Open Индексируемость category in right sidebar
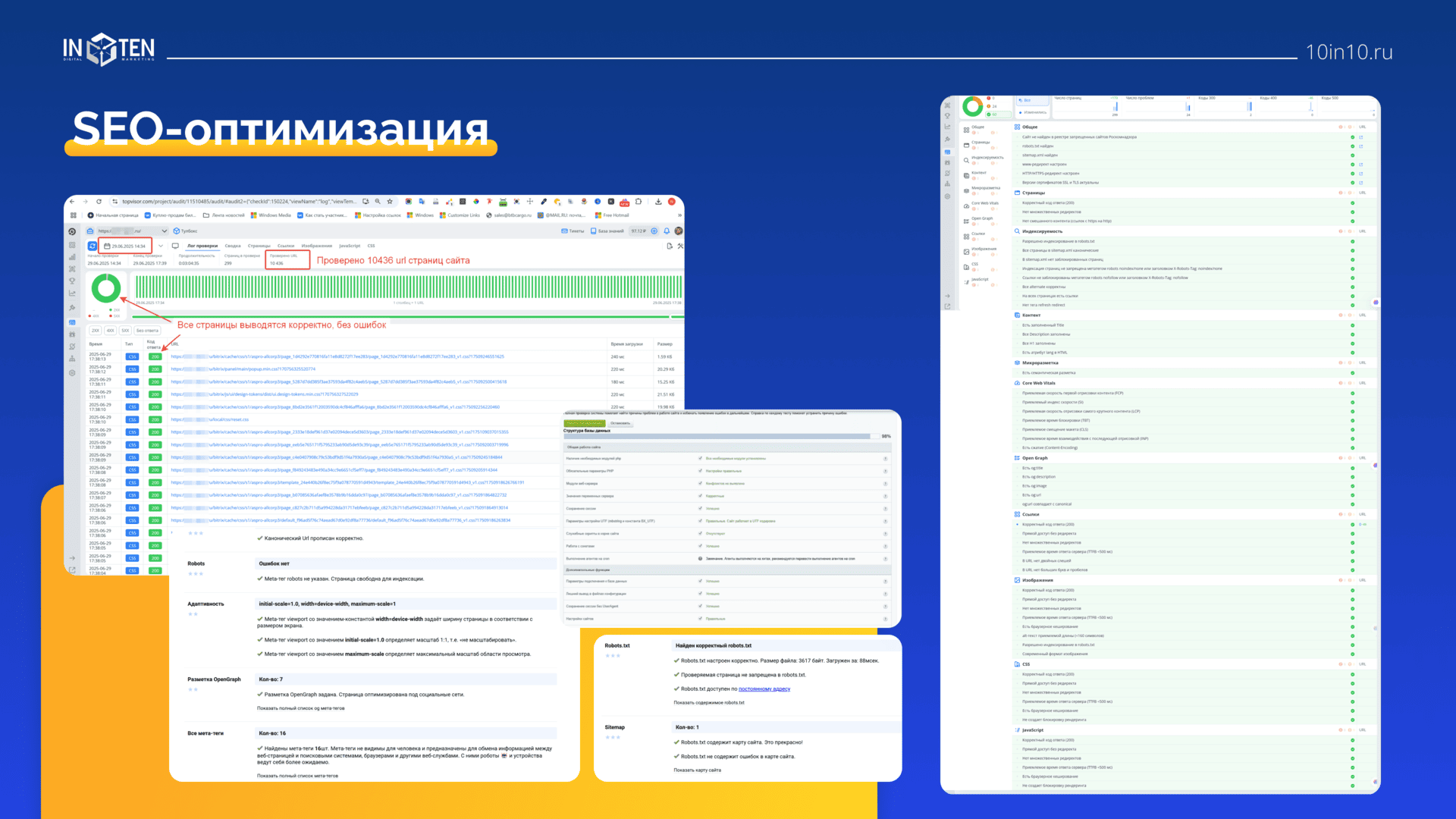Viewport: 1456px width, 819px height. pyautogui.click(x=987, y=158)
